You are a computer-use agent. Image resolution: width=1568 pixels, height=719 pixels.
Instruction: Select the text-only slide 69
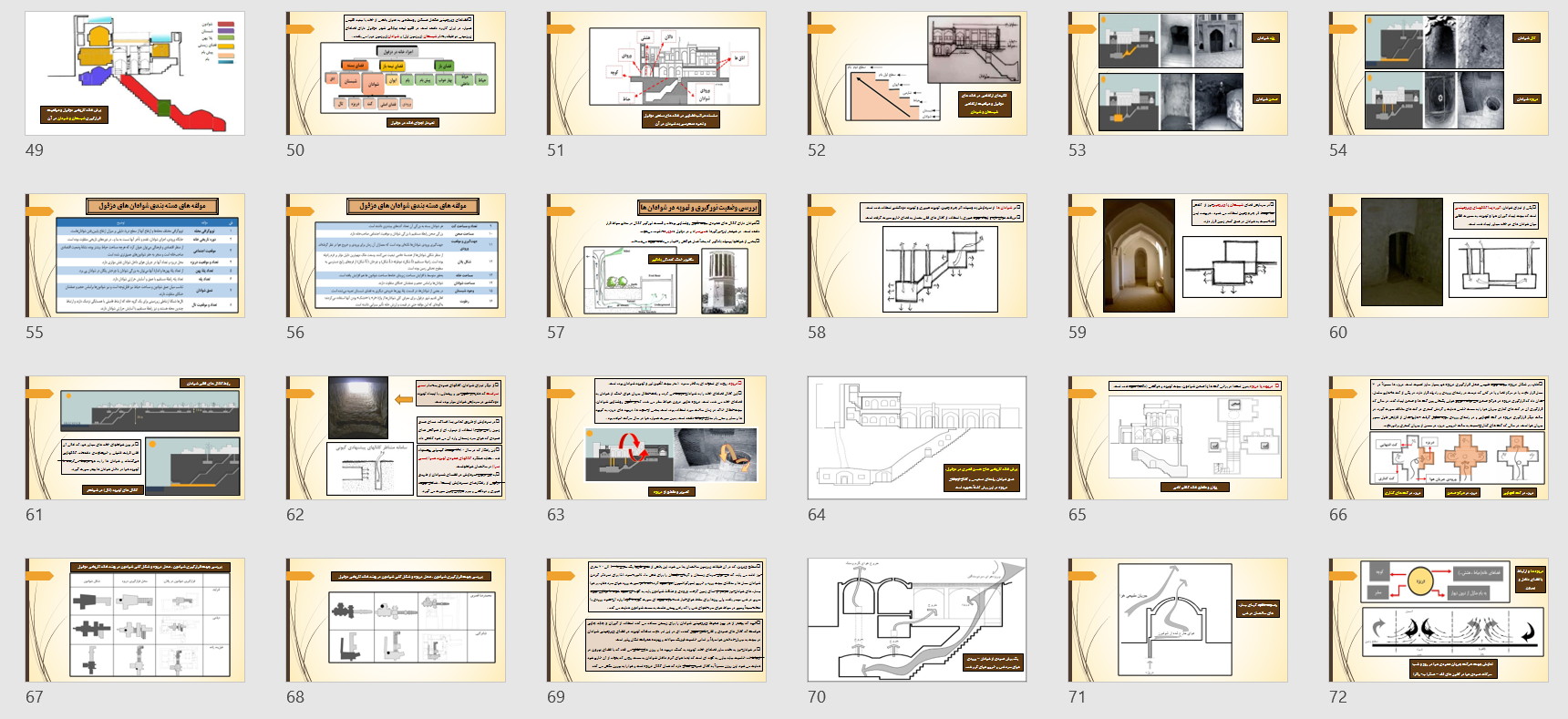(656, 621)
